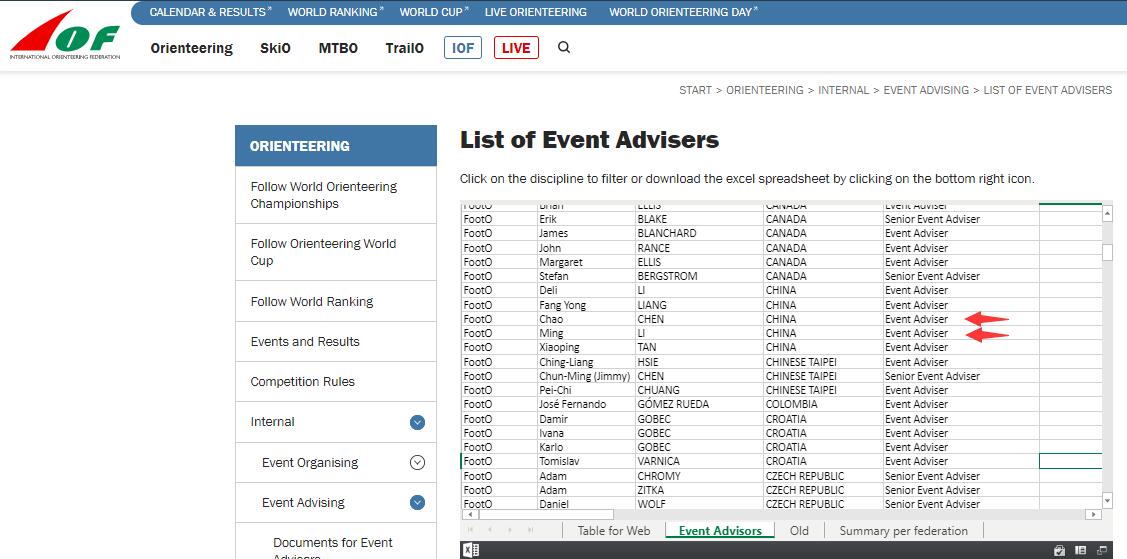The image size is (1127, 559).
Task: Select the Old sheet tab
Action: [x=798, y=531]
